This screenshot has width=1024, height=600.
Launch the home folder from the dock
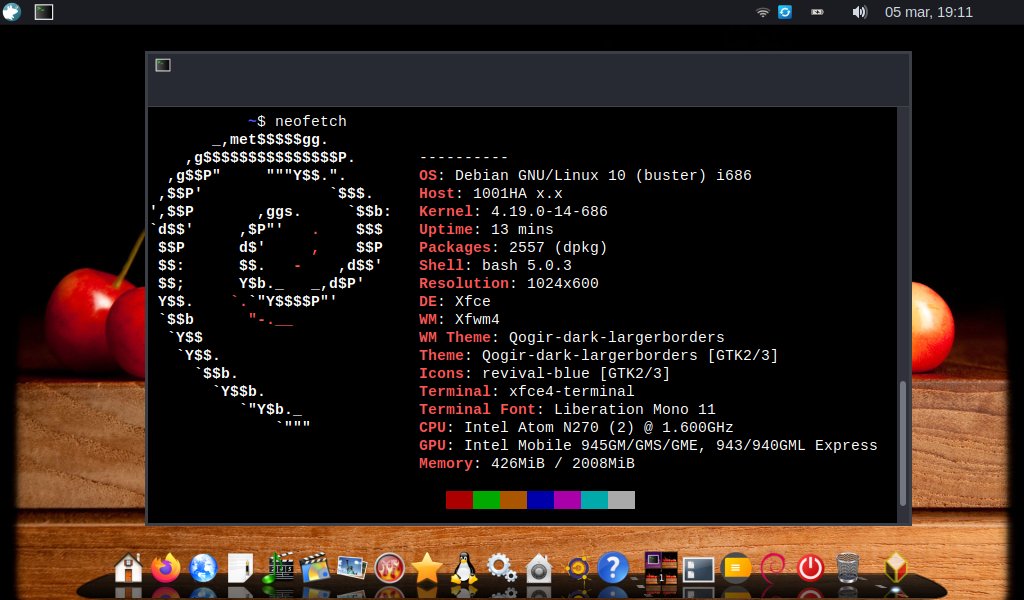coord(128,568)
